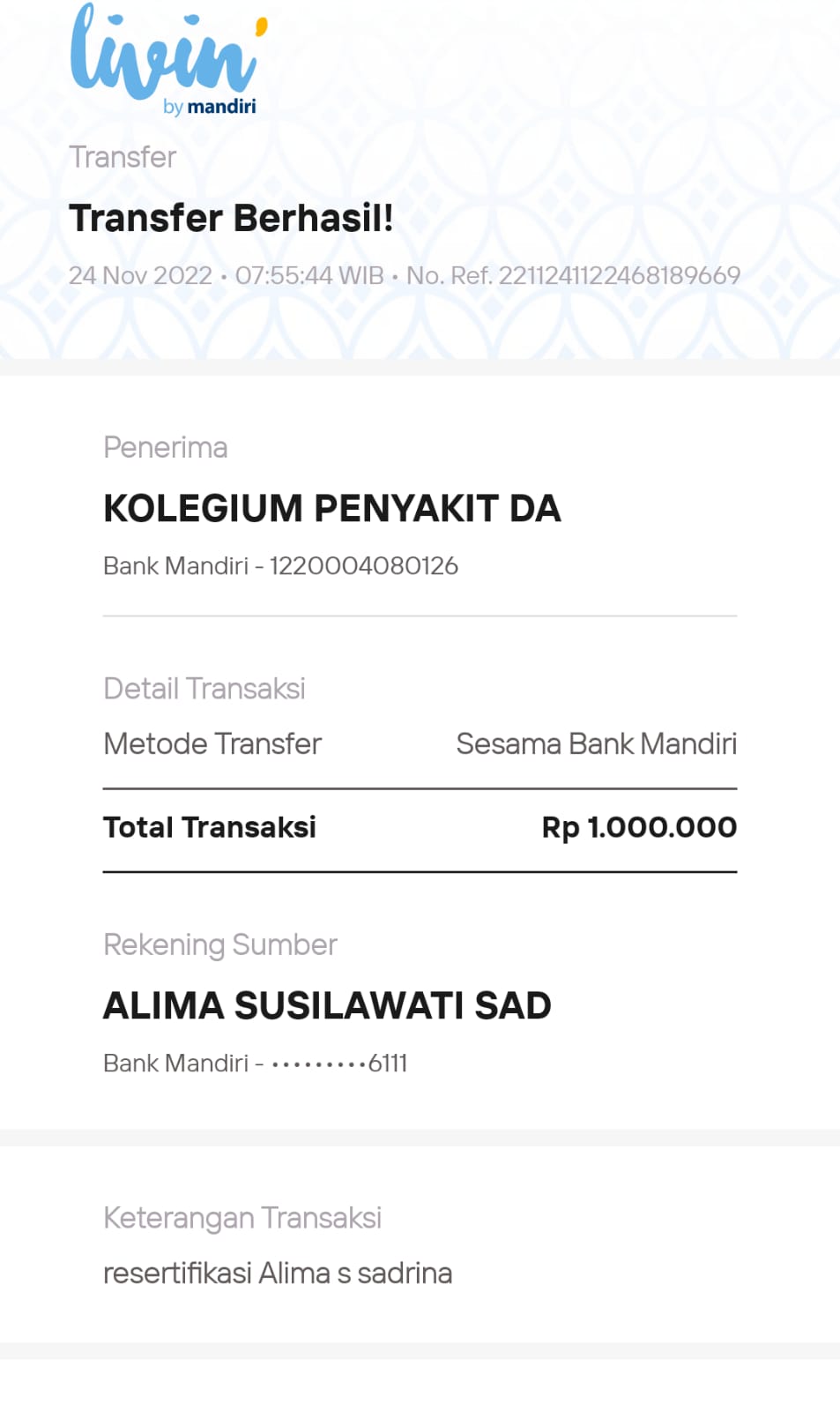Click the "Total Transaksi" label

point(209,827)
